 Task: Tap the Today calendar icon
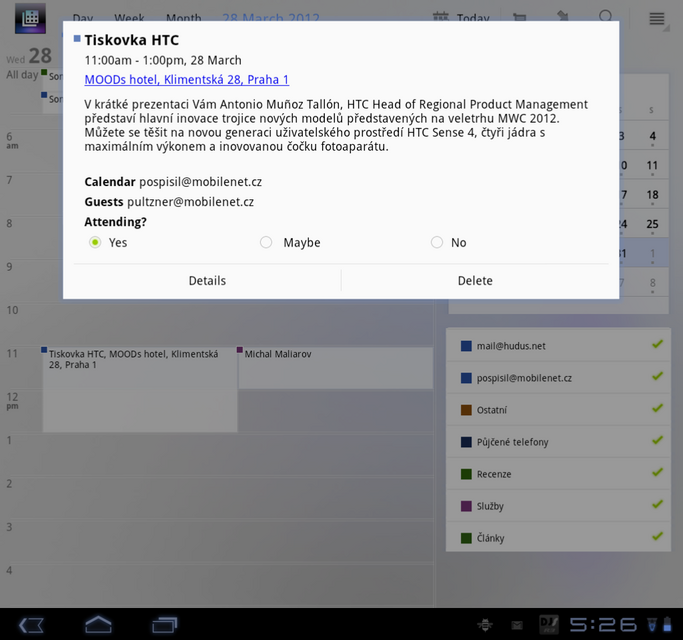(440, 17)
